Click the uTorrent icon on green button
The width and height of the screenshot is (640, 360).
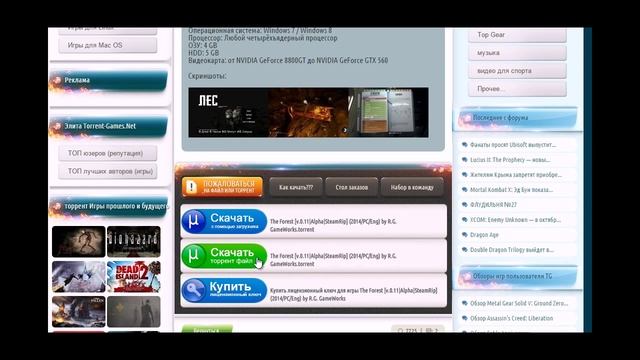[x=193, y=256]
